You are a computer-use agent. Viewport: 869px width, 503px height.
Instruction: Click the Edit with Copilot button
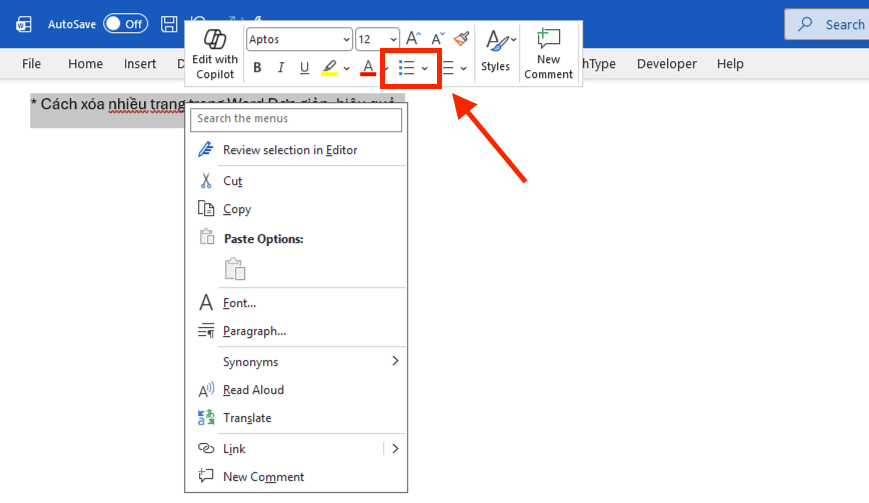click(x=215, y=54)
